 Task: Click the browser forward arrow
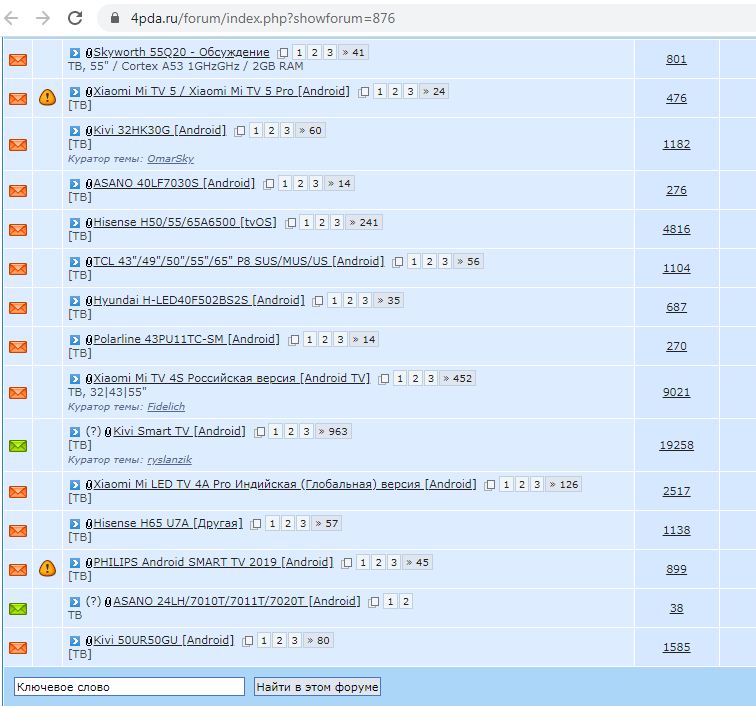pyautogui.click(x=43, y=18)
